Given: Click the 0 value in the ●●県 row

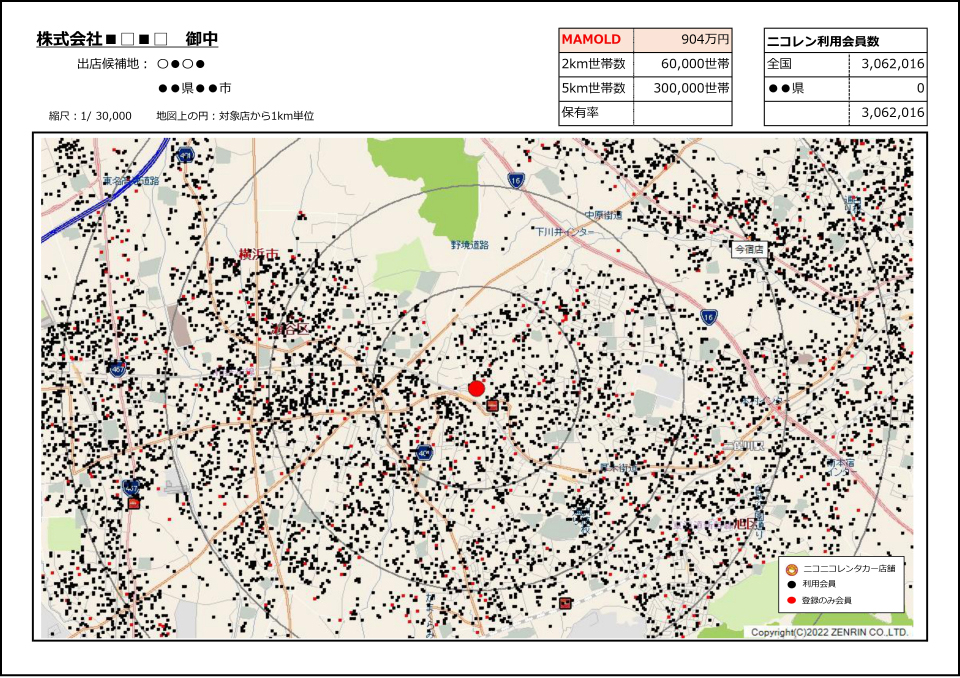Looking at the screenshot, I should (920, 89).
